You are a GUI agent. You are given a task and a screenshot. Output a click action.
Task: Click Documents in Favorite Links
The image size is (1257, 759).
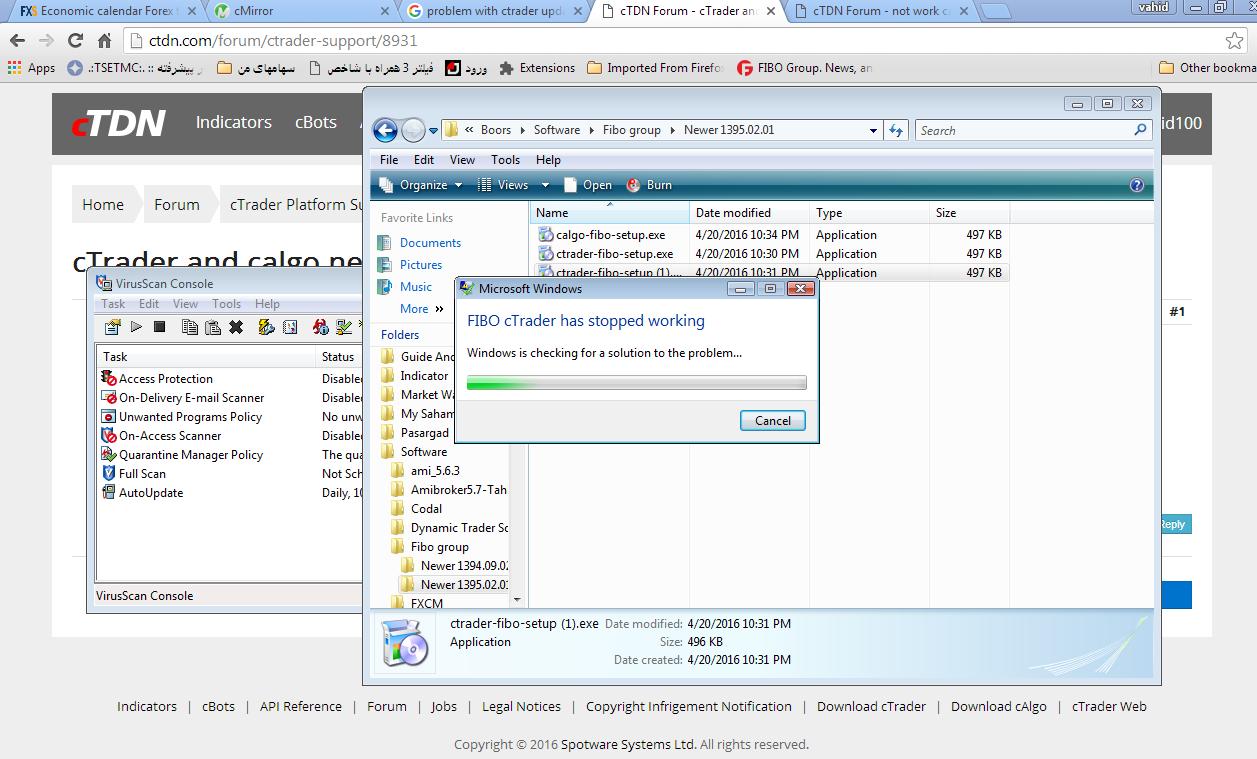(x=430, y=242)
